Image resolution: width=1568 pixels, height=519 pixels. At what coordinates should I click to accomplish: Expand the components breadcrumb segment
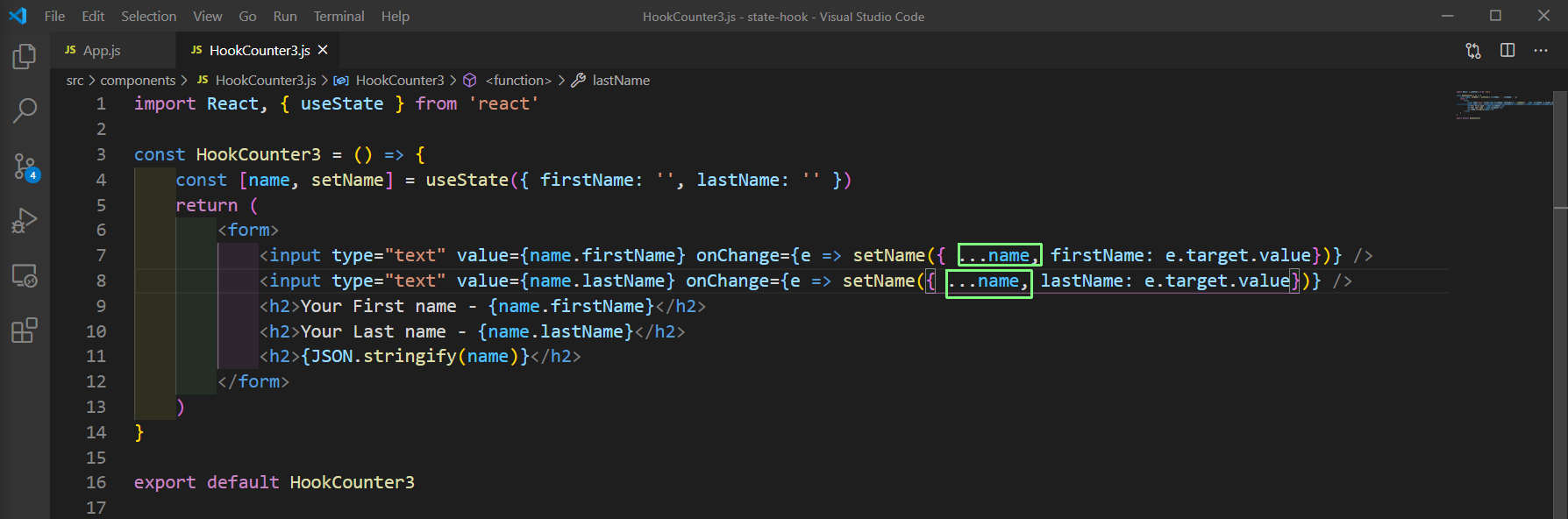tap(138, 80)
